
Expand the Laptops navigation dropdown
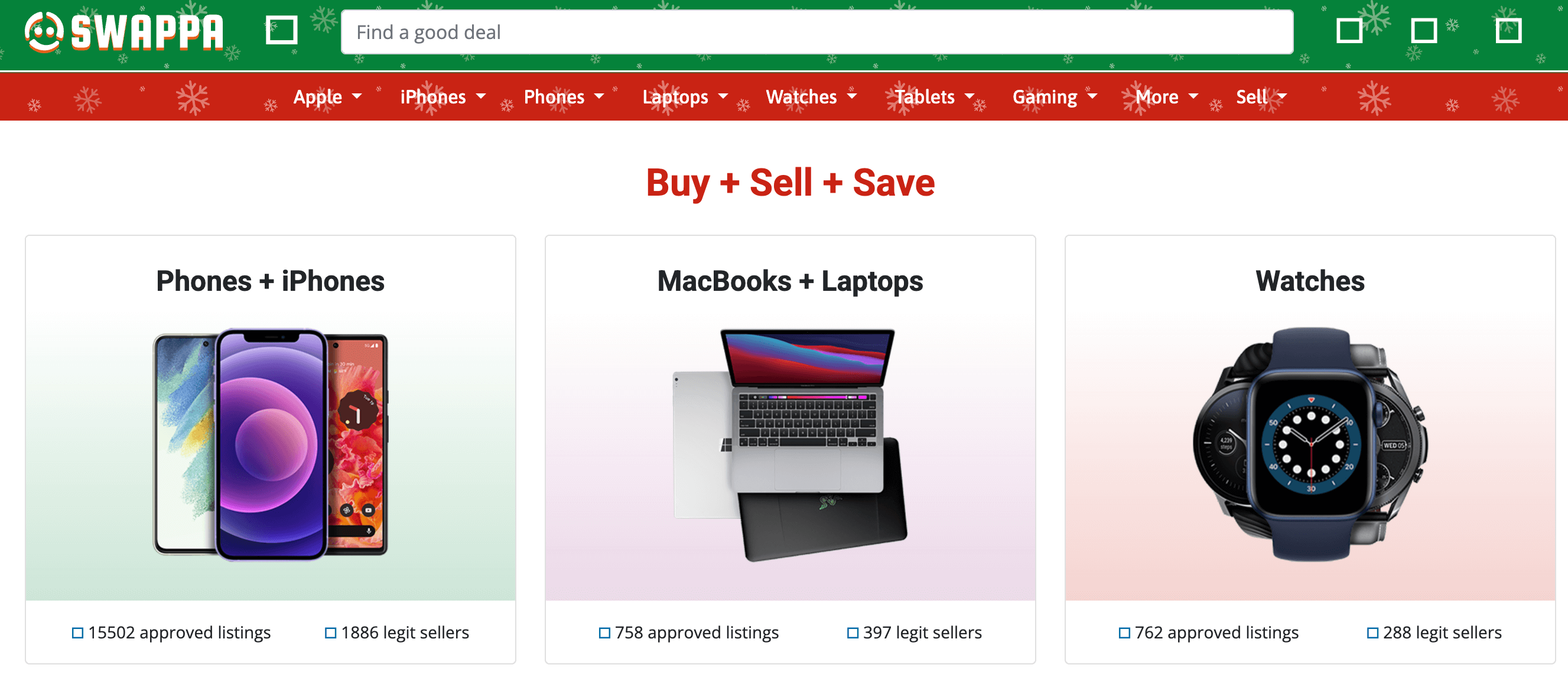[x=685, y=97]
